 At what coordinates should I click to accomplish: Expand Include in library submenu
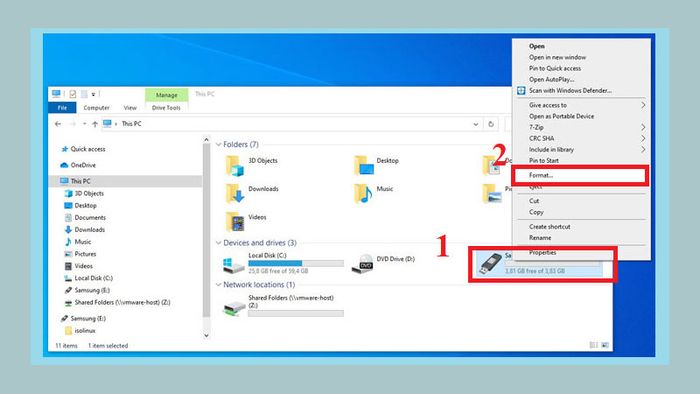coord(643,149)
